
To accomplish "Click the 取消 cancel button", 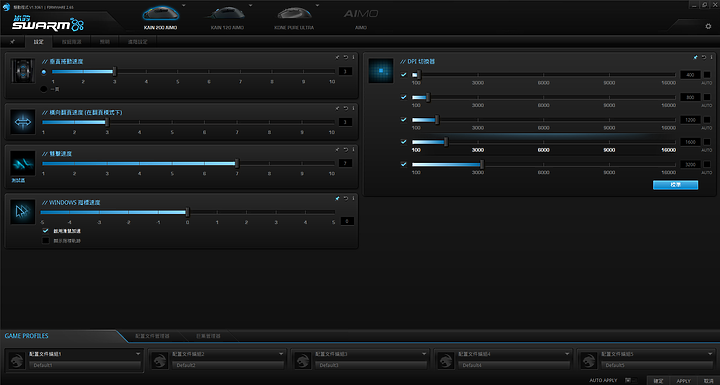I will [709, 380].
